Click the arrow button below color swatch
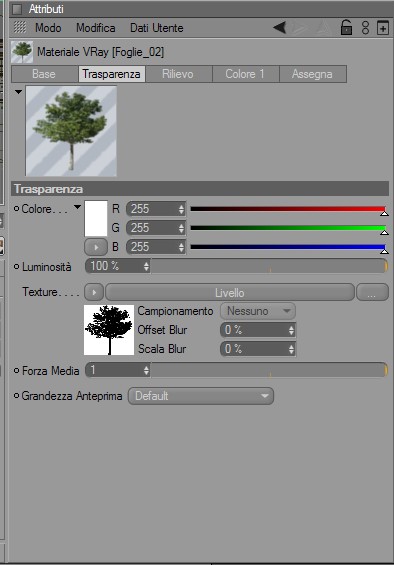The height and width of the screenshot is (565, 394). (x=96, y=247)
